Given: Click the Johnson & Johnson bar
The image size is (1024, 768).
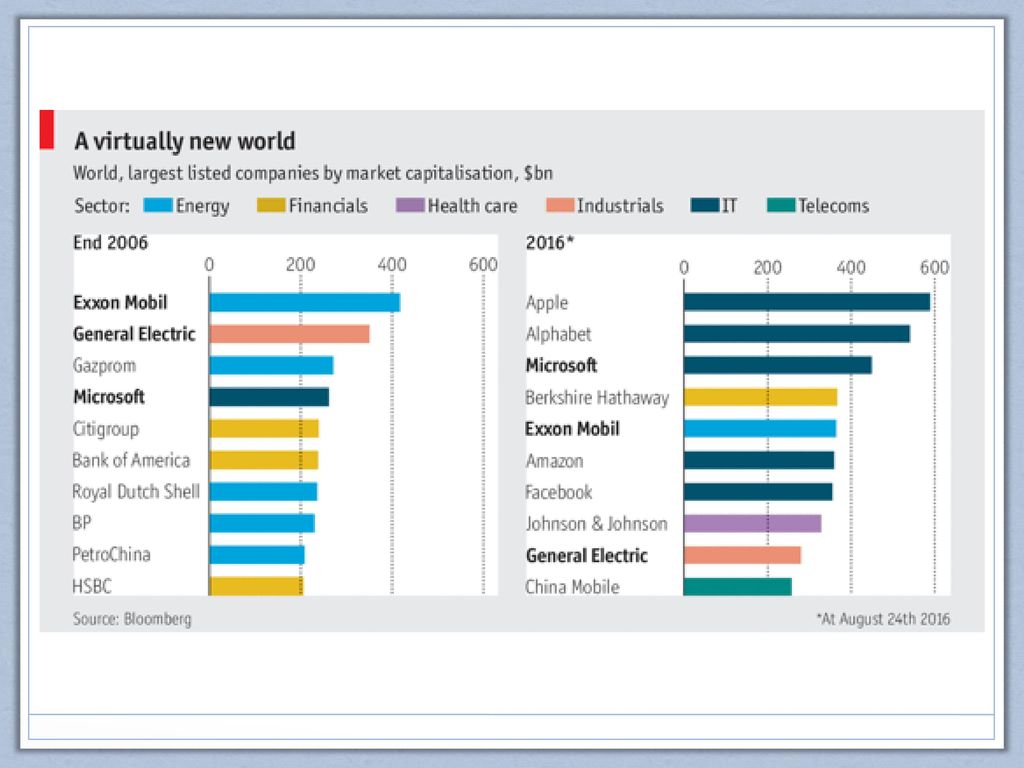Looking at the screenshot, I should [752, 523].
